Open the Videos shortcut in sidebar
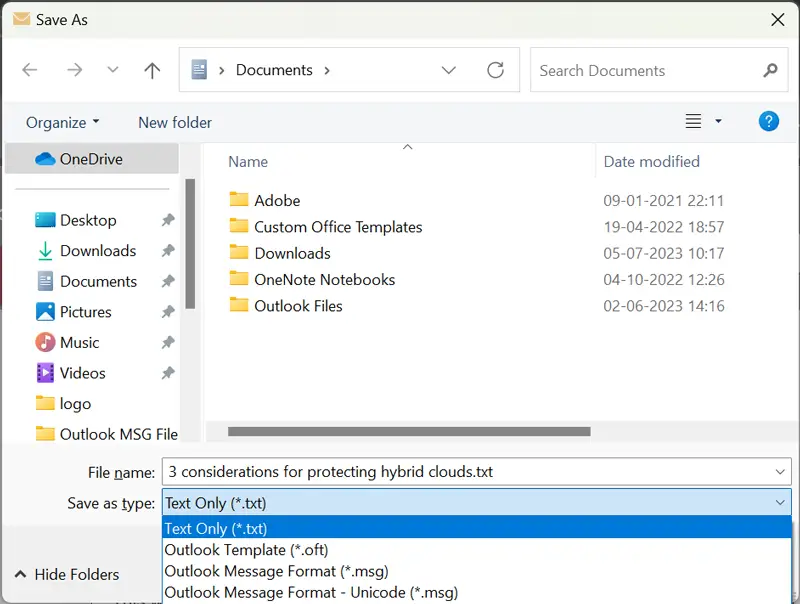This screenshot has height=604, width=800. 82,373
